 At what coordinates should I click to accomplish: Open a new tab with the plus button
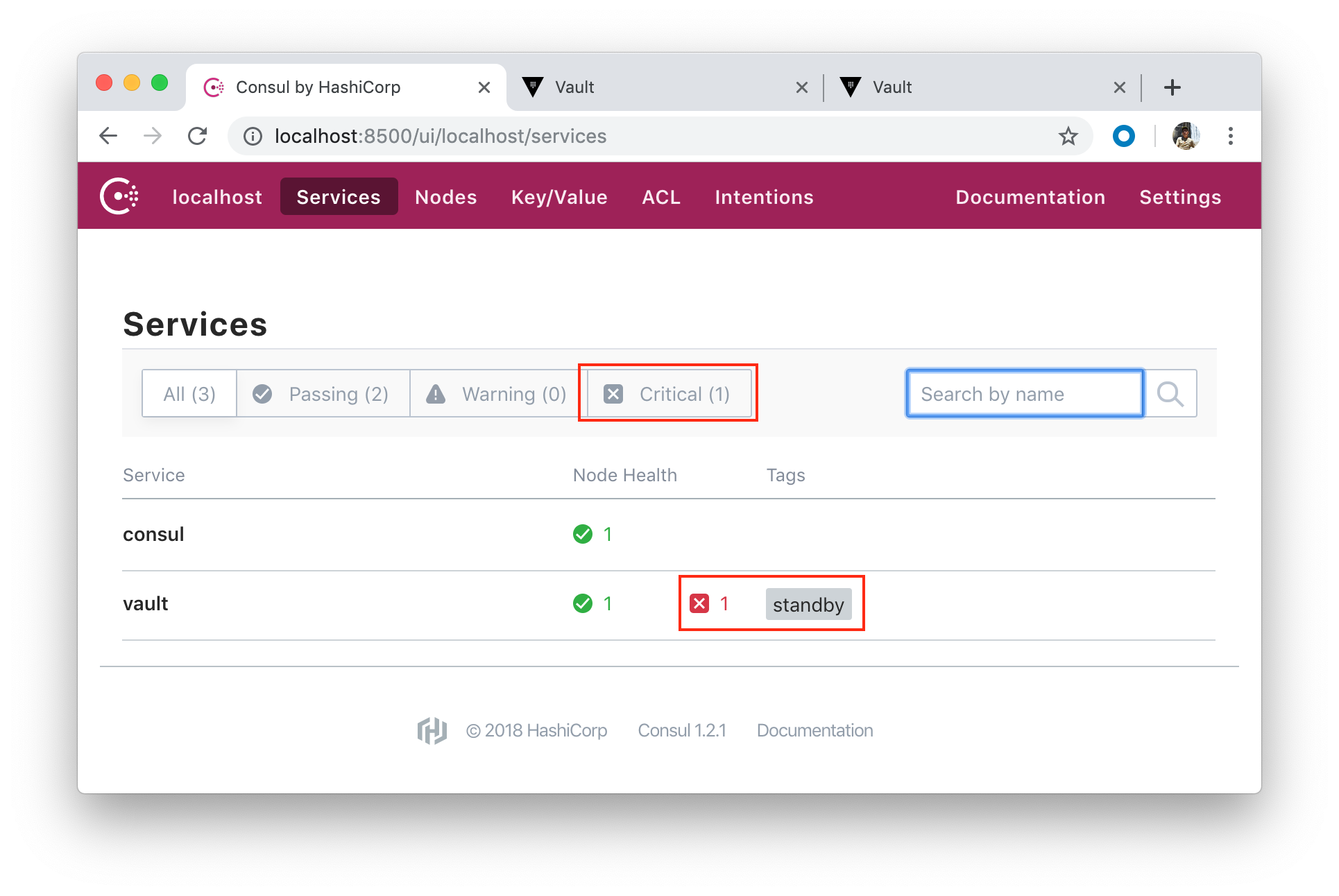click(1172, 87)
